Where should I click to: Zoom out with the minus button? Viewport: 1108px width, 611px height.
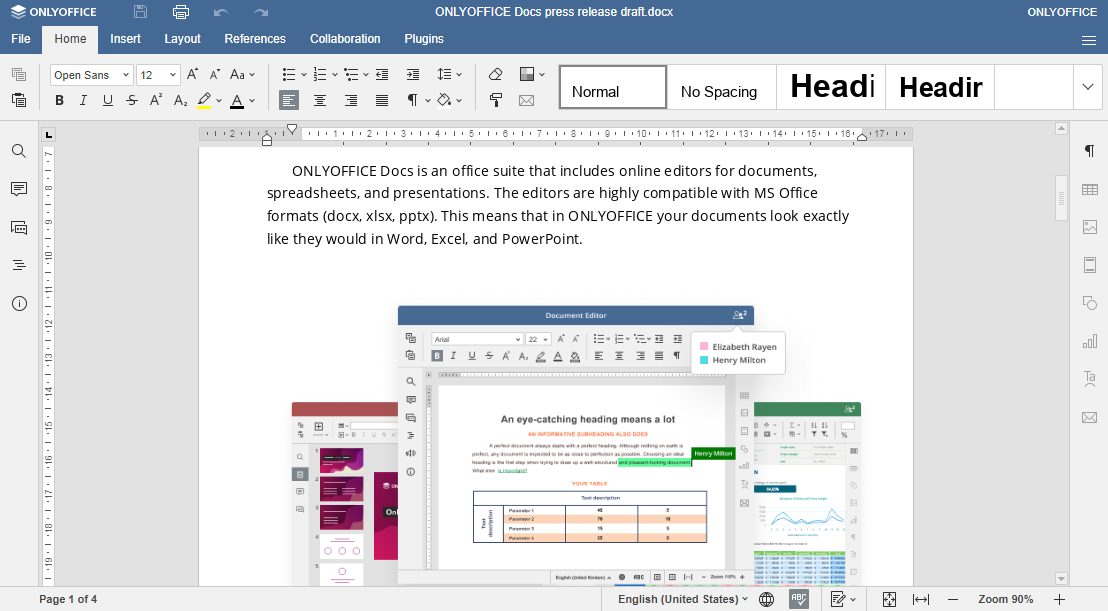pyautogui.click(x=953, y=599)
